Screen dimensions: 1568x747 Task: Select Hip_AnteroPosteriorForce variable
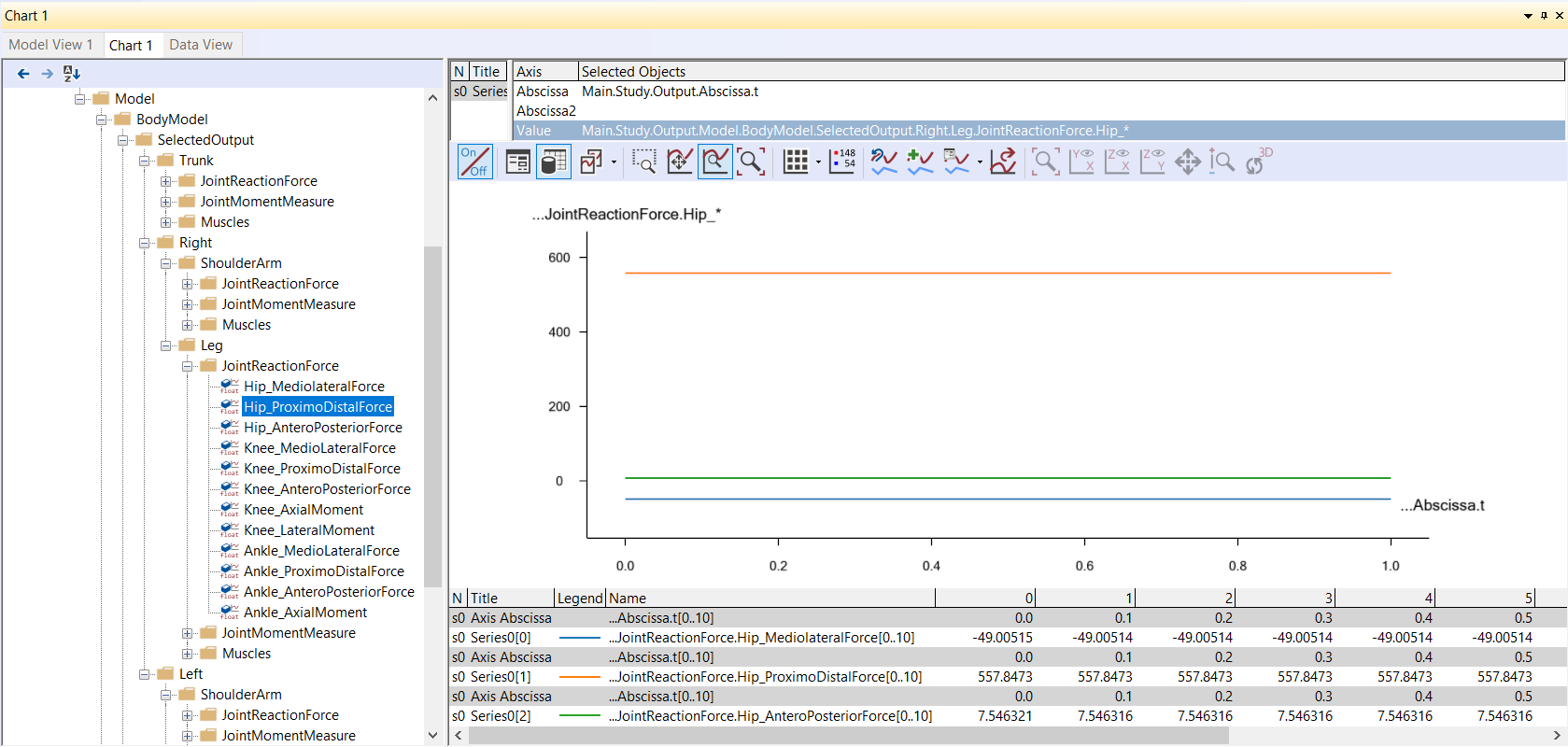tap(323, 428)
